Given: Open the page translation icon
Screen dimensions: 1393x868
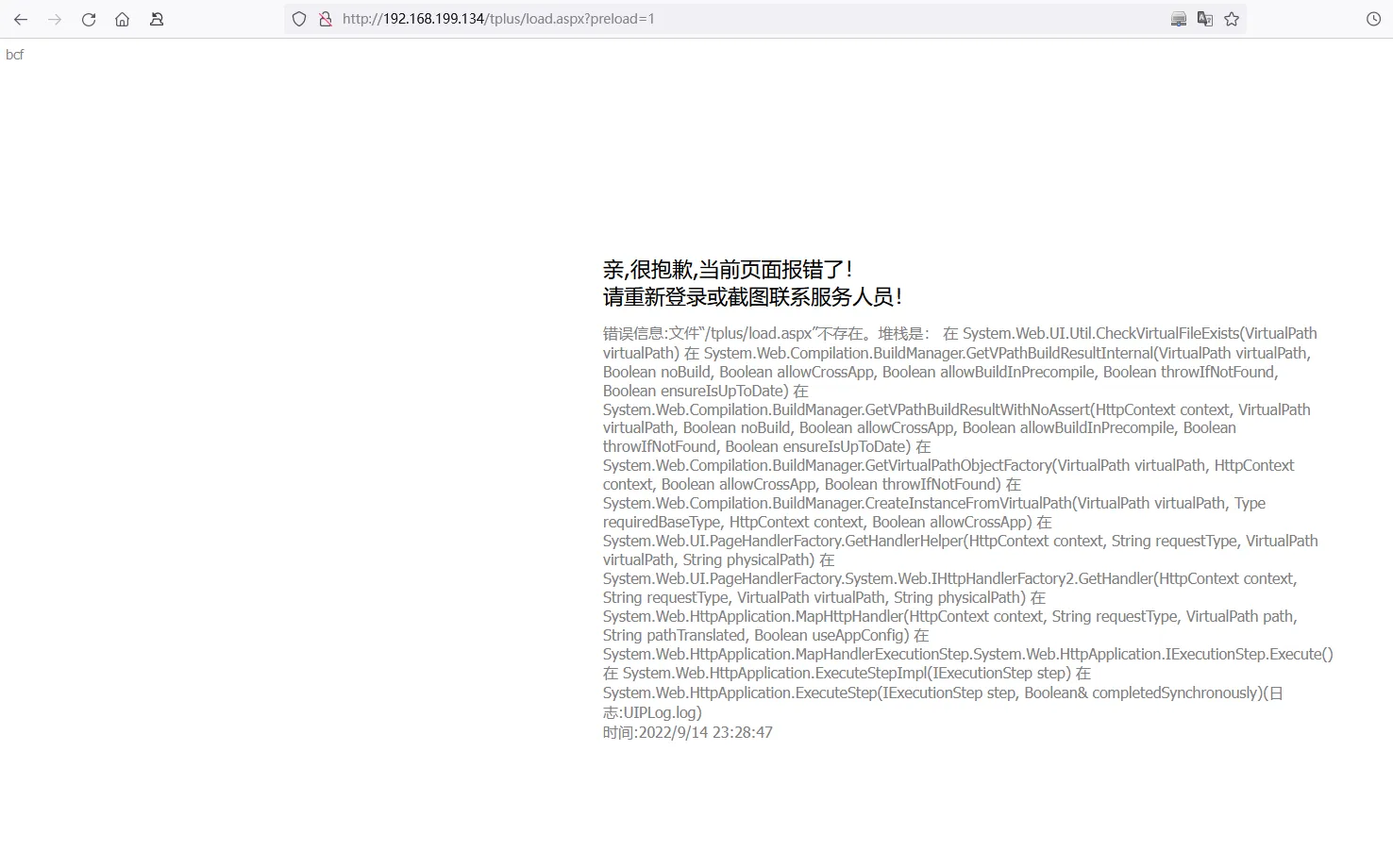Looking at the screenshot, I should (x=1204, y=18).
